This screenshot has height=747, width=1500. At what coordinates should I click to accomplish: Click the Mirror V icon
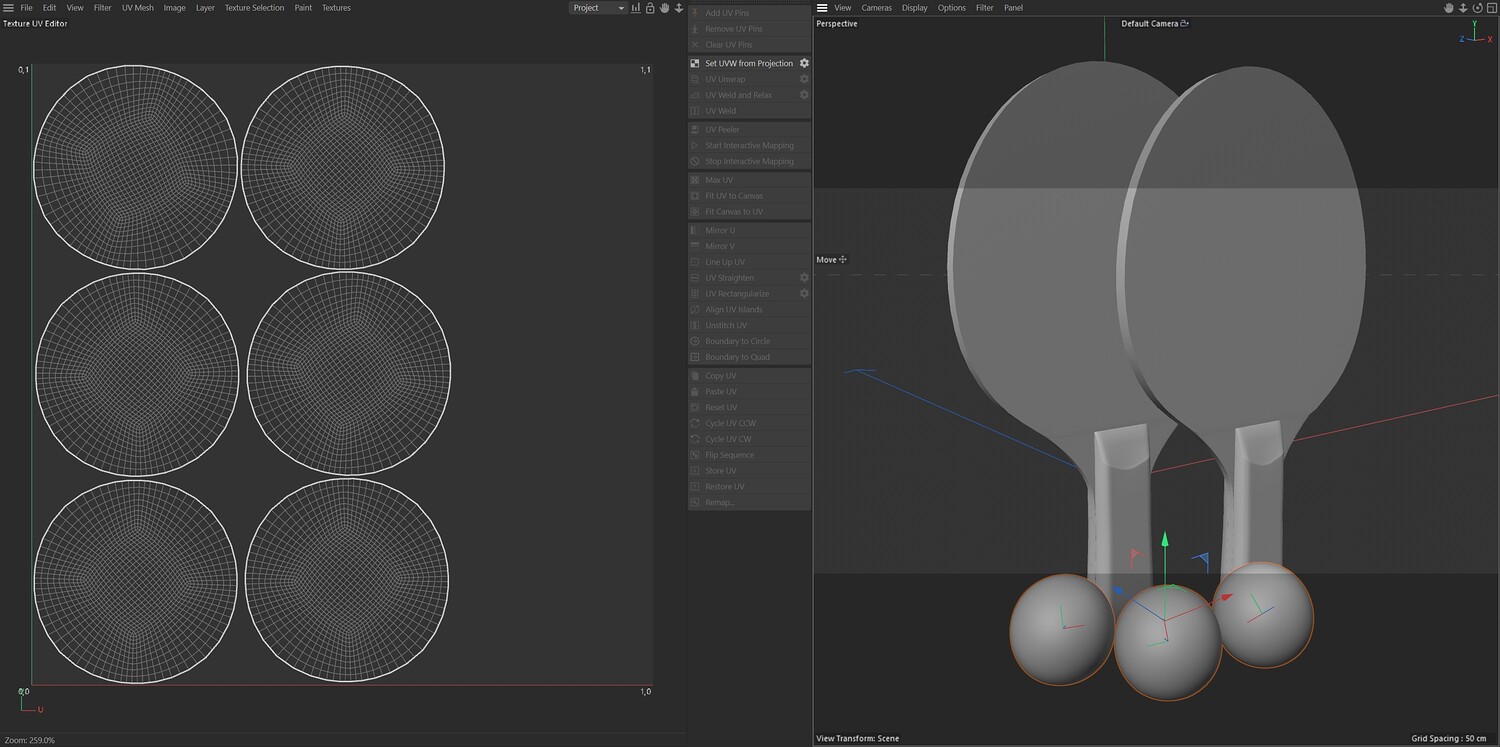[x=695, y=246]
